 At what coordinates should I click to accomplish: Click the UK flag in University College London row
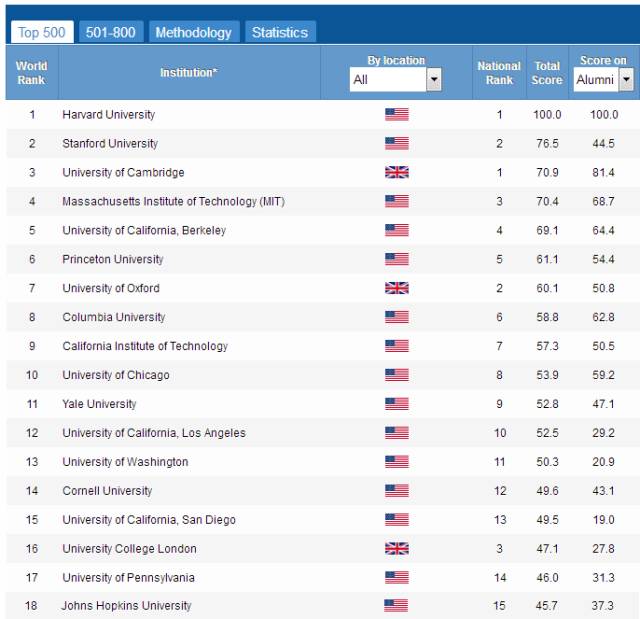[x=397, y=549]
